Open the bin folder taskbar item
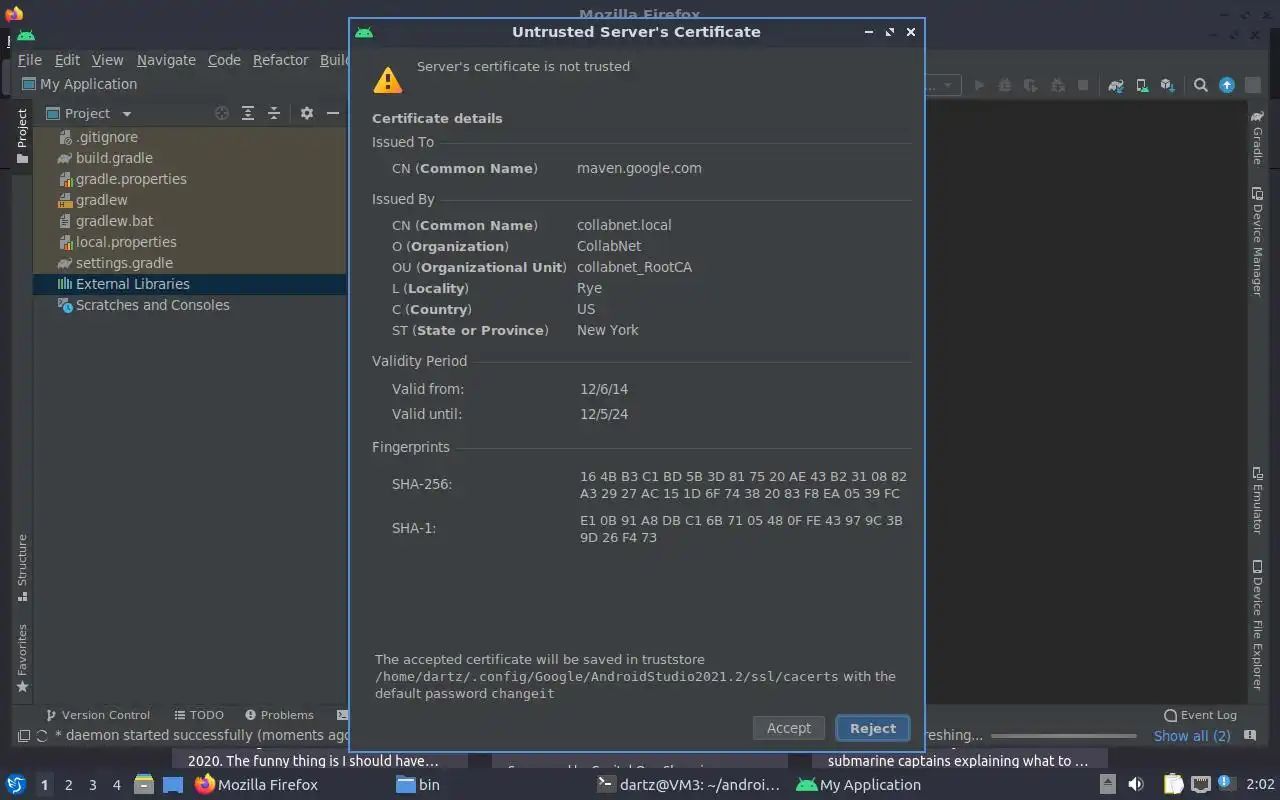Image resolution: width=1280 pixels, height=800 pixels. tap(417, 785)
